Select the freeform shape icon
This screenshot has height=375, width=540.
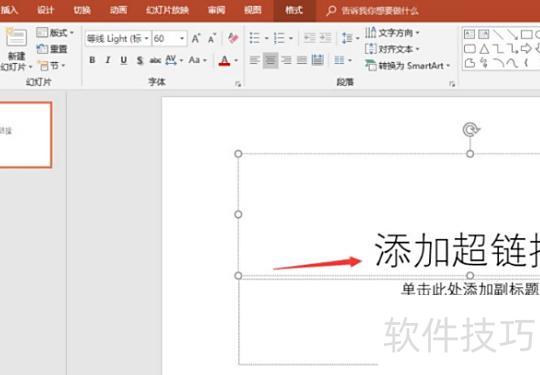coord(470,63)
